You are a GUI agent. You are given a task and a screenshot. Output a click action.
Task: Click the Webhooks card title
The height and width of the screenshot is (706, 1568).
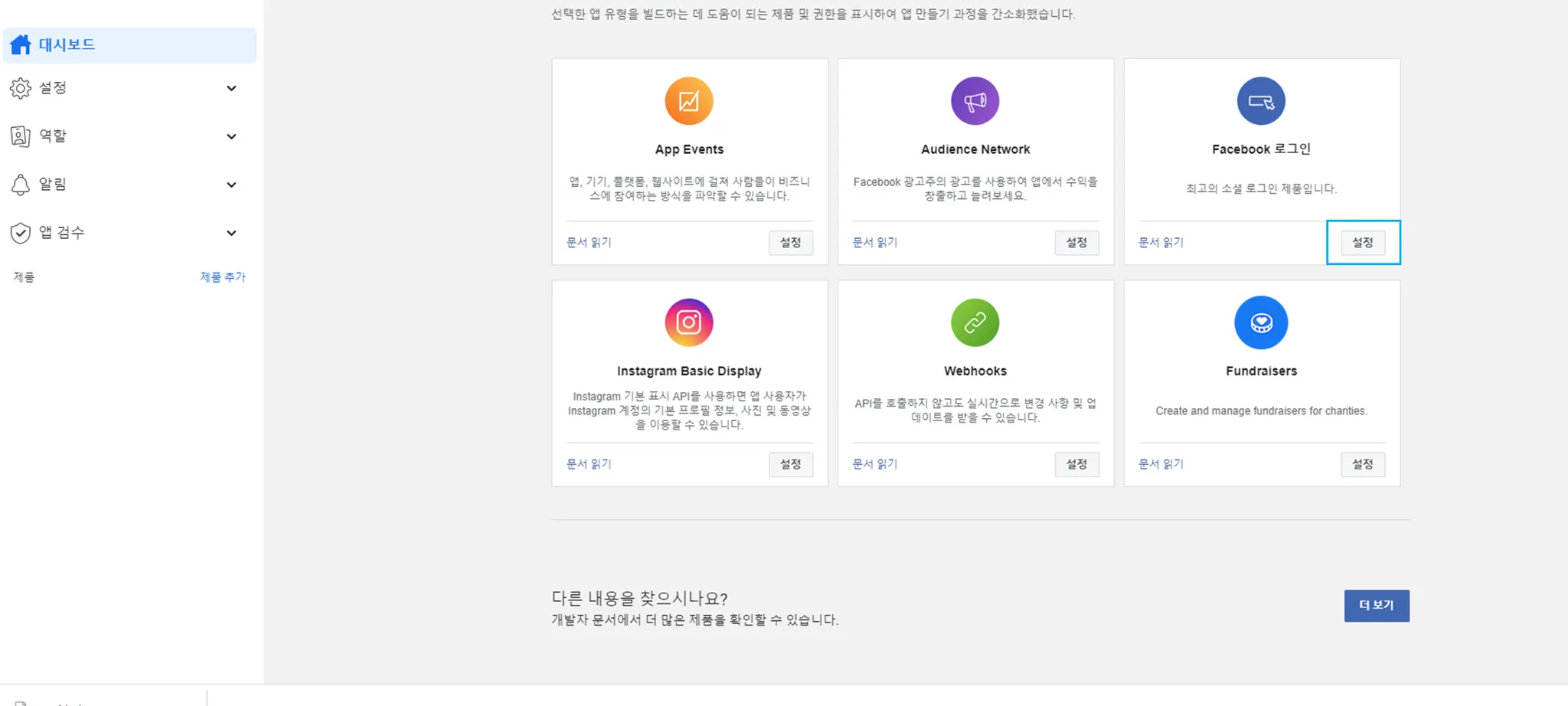975,371
